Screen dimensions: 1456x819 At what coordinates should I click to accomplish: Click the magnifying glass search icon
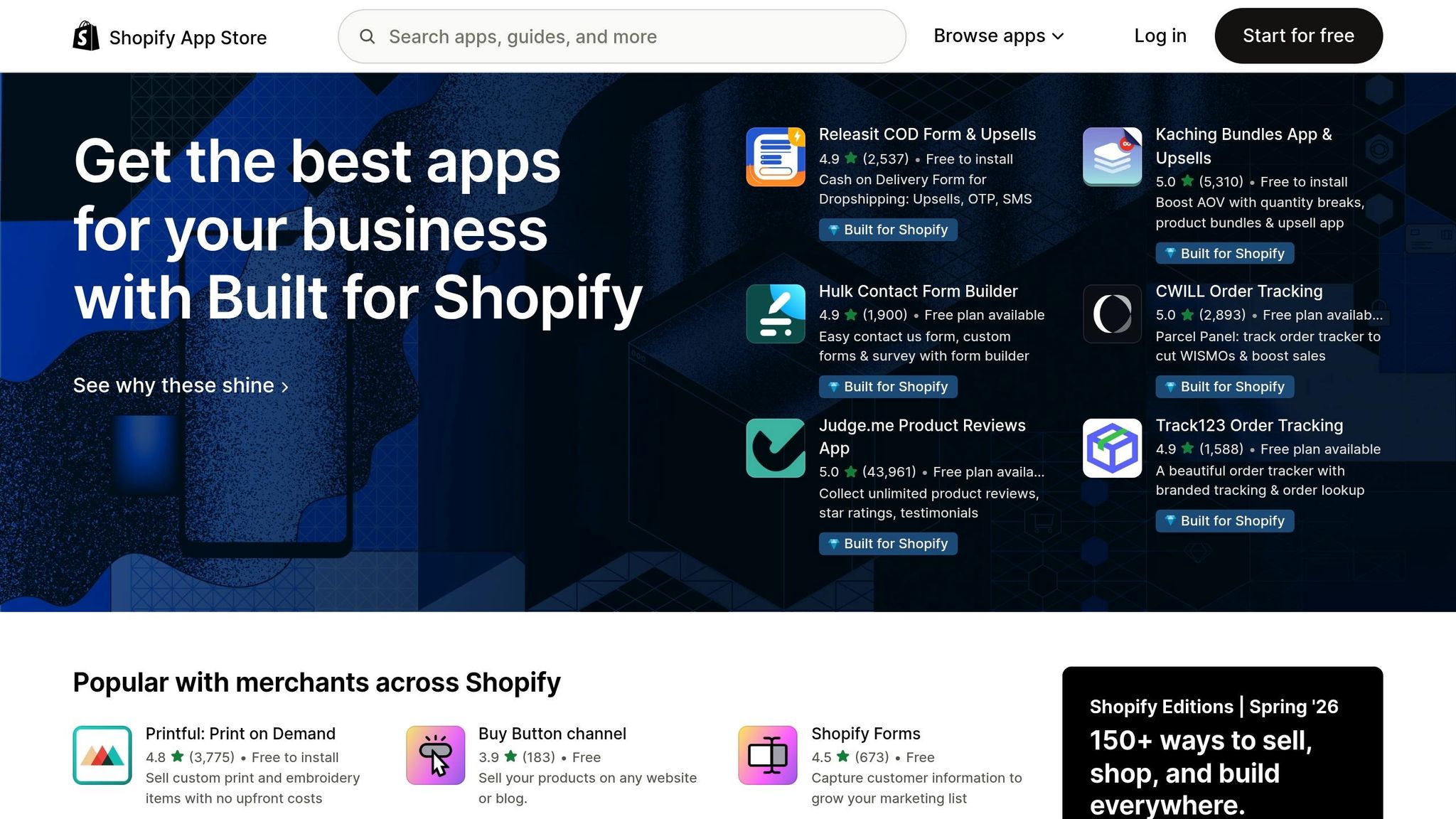pyautogui.click(x=367, y=36)
